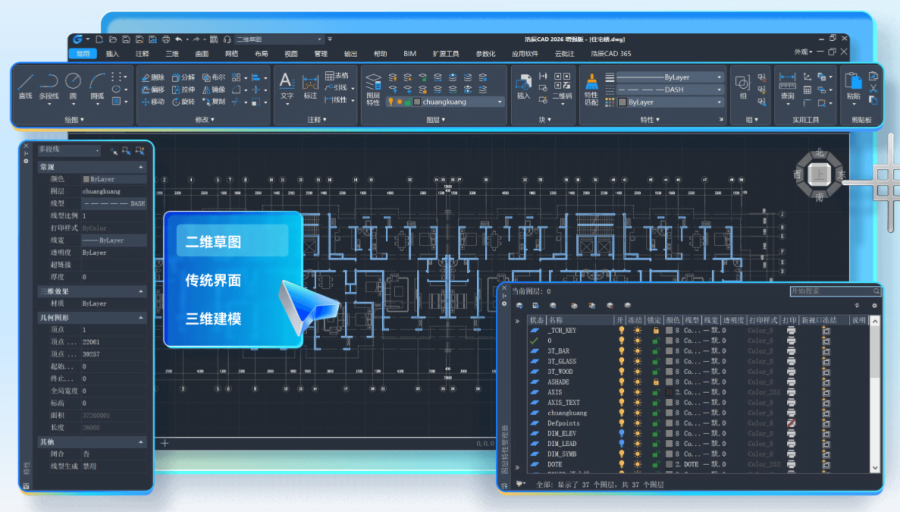Open the chuangkuang layer dropdown in ribbon
This screenshot has height=512, width=900.
500,102
